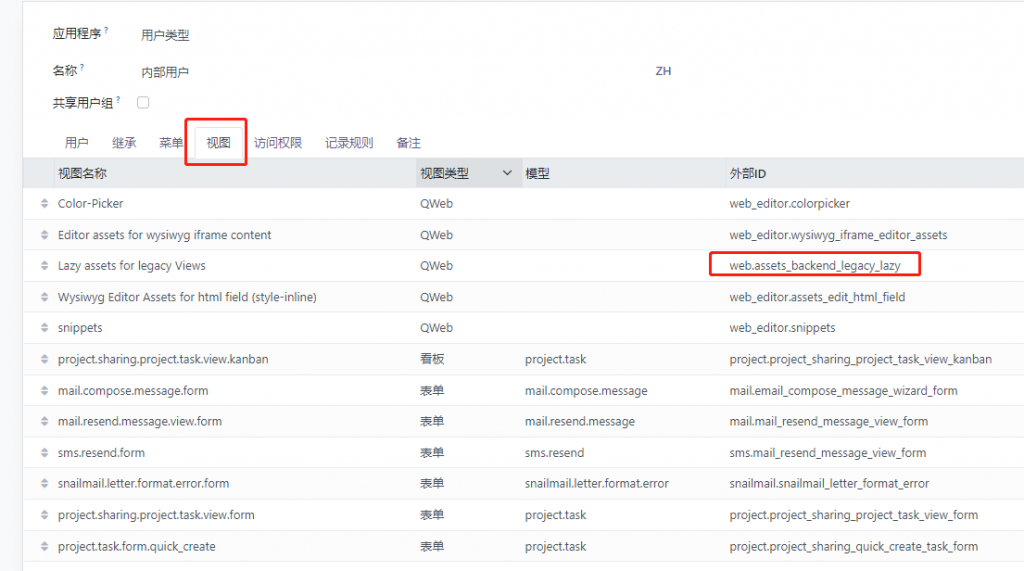Switch to the 菜单 tab

pos(171,142)
